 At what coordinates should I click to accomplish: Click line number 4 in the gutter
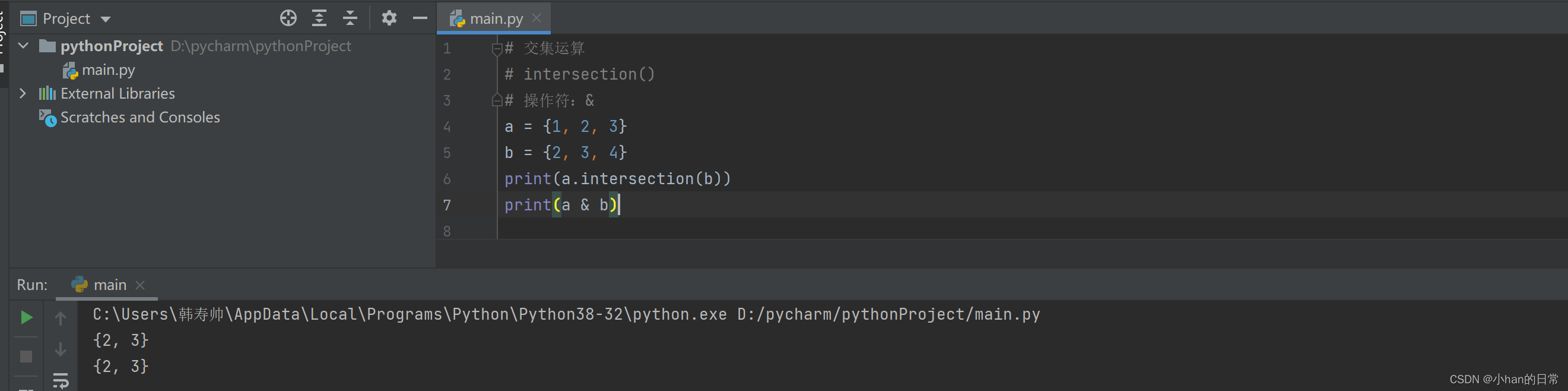click(447, 127)
